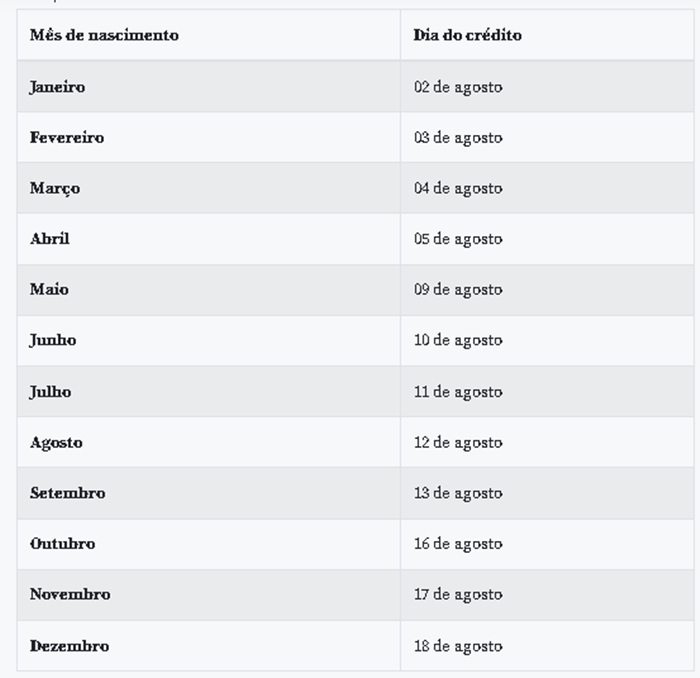Select the Março month cell
This screenshot has height=678, width=700.
click(55, 188)
